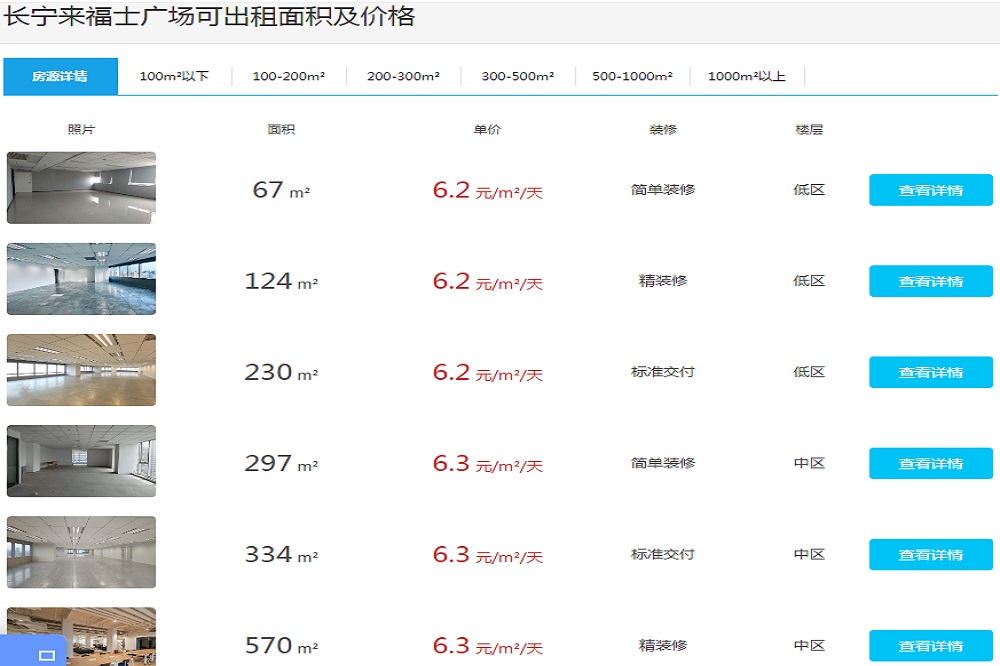
Task: Switch to the 100m²以下 tab
Action: (x=174, y=77)
